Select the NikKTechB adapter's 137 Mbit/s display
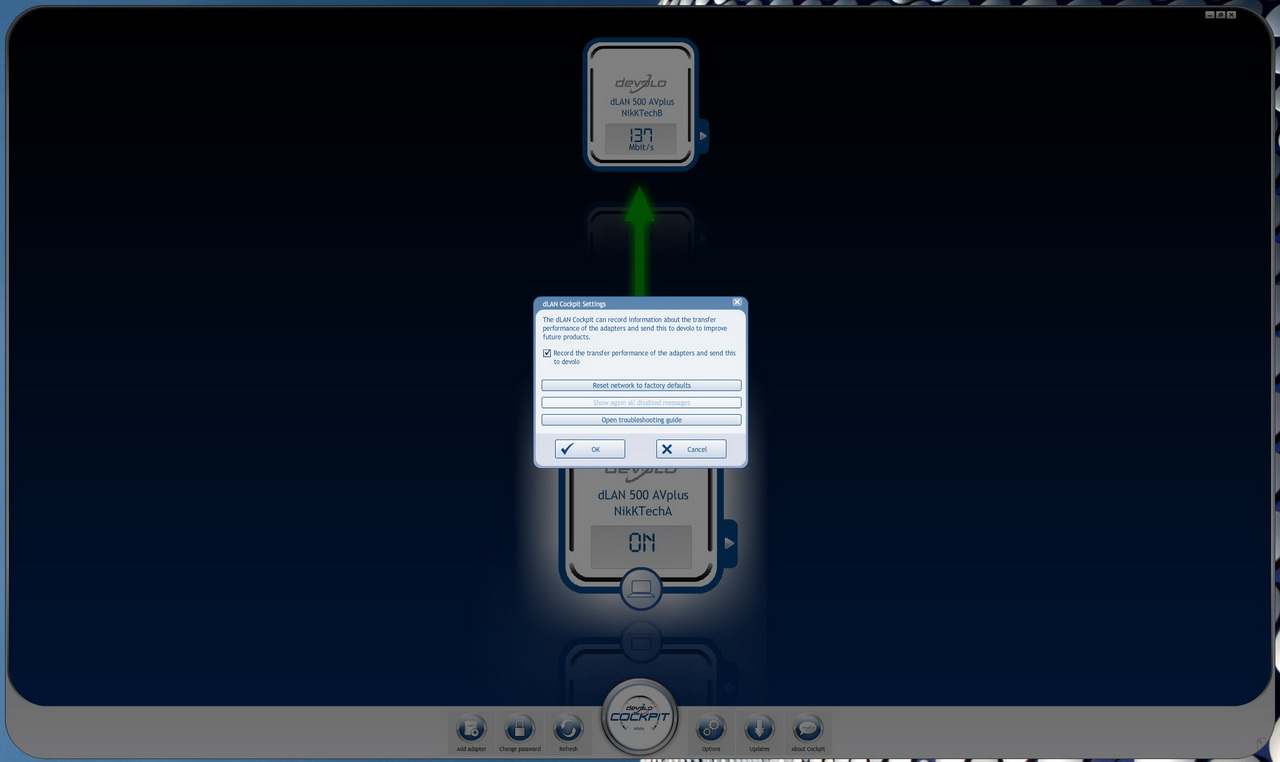The image size is (1280, 762). pos(640,139)
